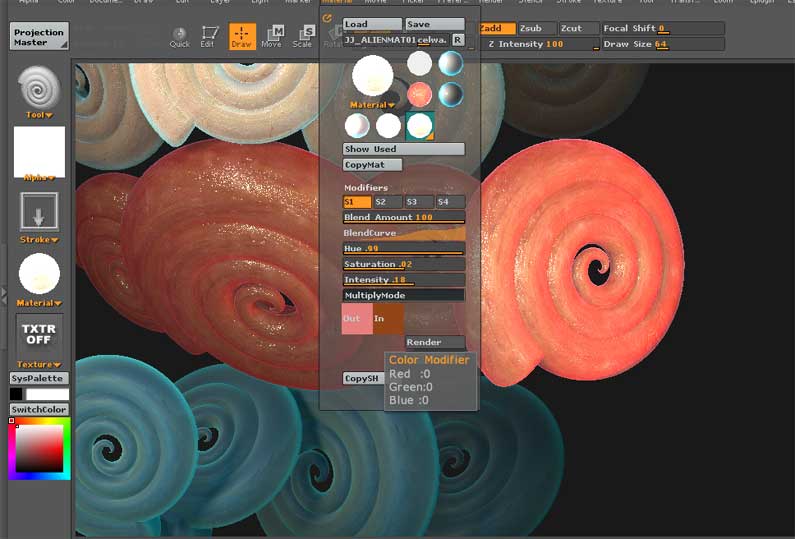Select the S3 shader slot
This screenshot has height=539, width=795.
click(x=419, y=202)
